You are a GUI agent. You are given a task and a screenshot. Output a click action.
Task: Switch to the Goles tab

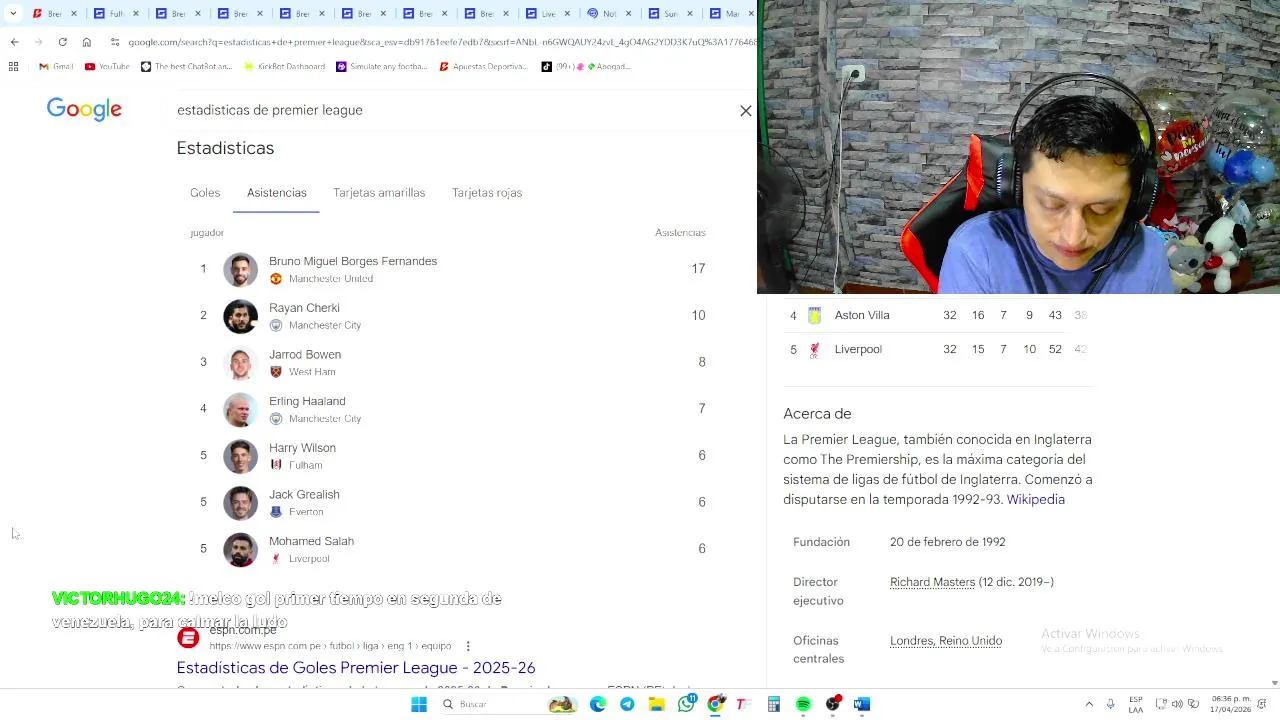(x=205, y=193)
